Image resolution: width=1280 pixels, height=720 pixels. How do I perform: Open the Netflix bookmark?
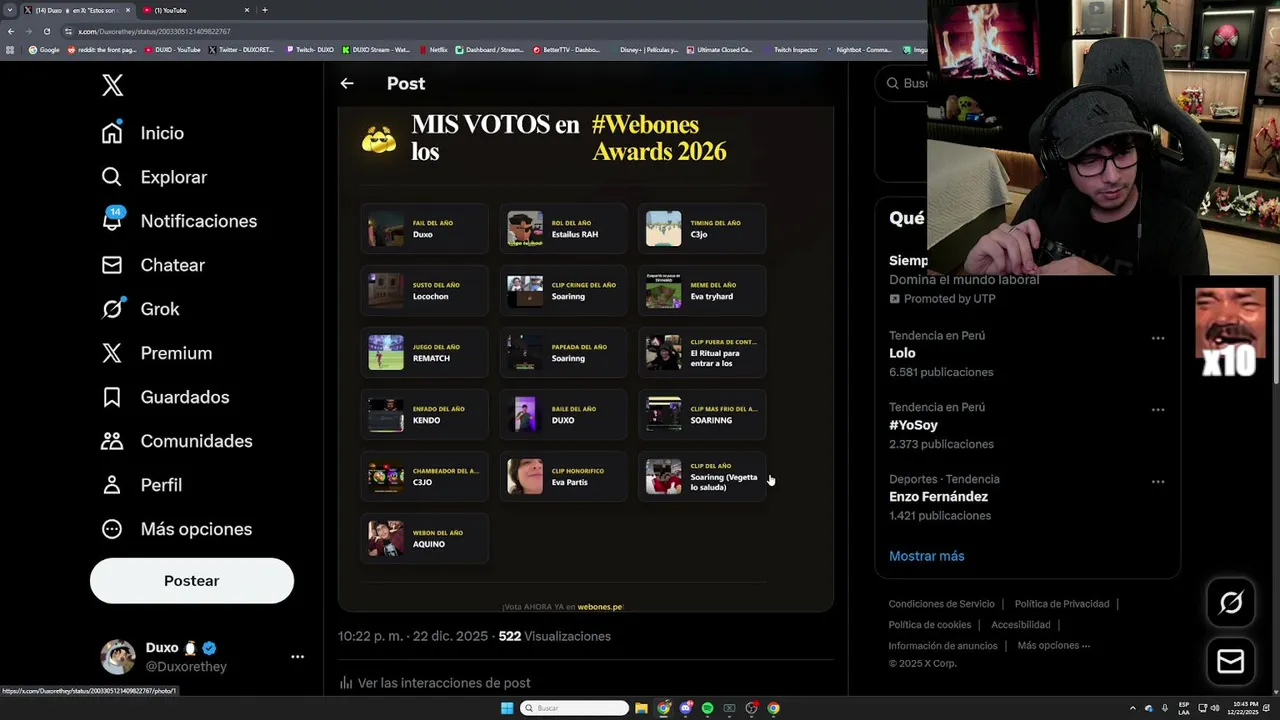(433, 50)
